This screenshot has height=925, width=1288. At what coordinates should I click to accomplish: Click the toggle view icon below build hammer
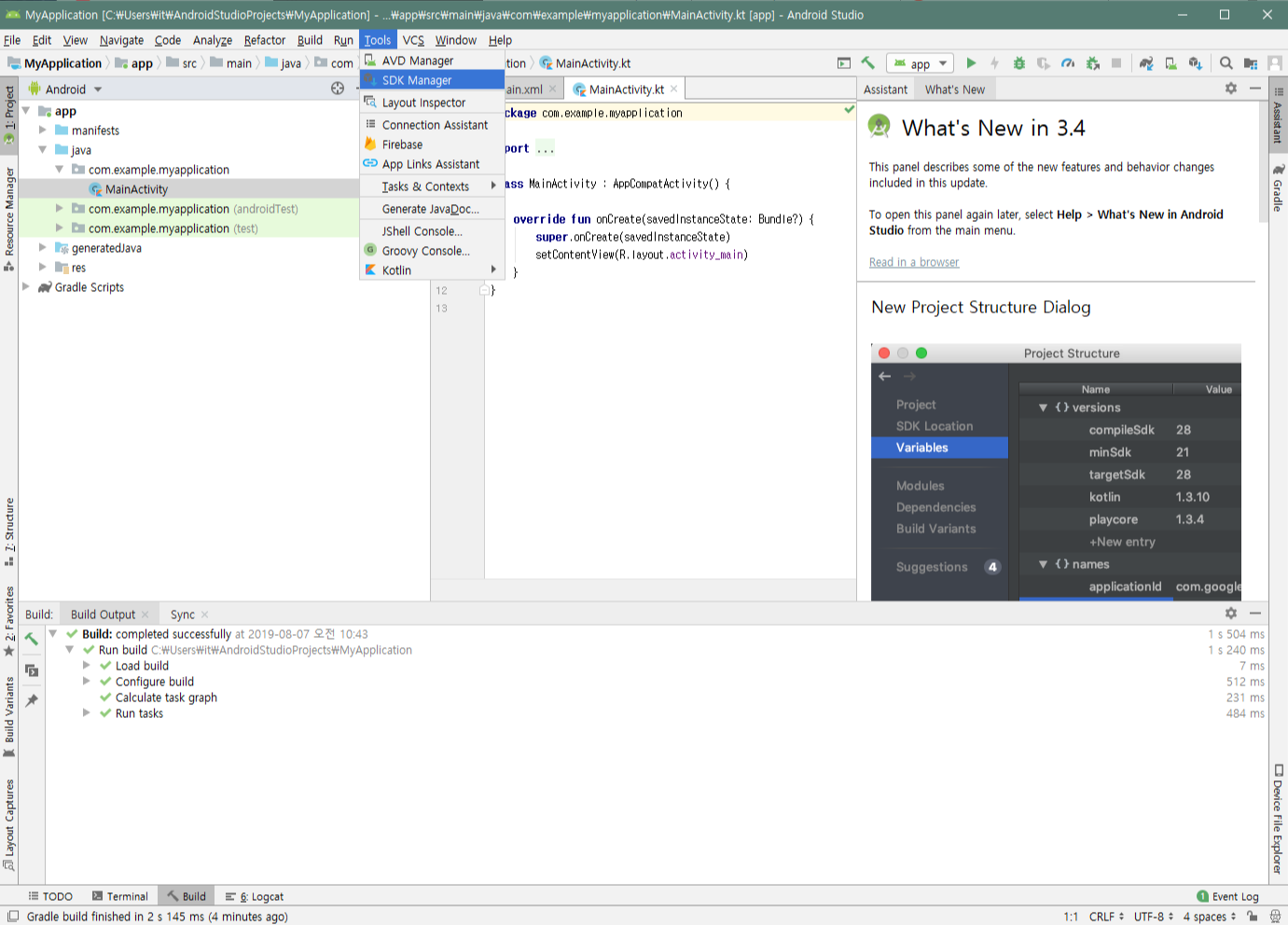32,670
